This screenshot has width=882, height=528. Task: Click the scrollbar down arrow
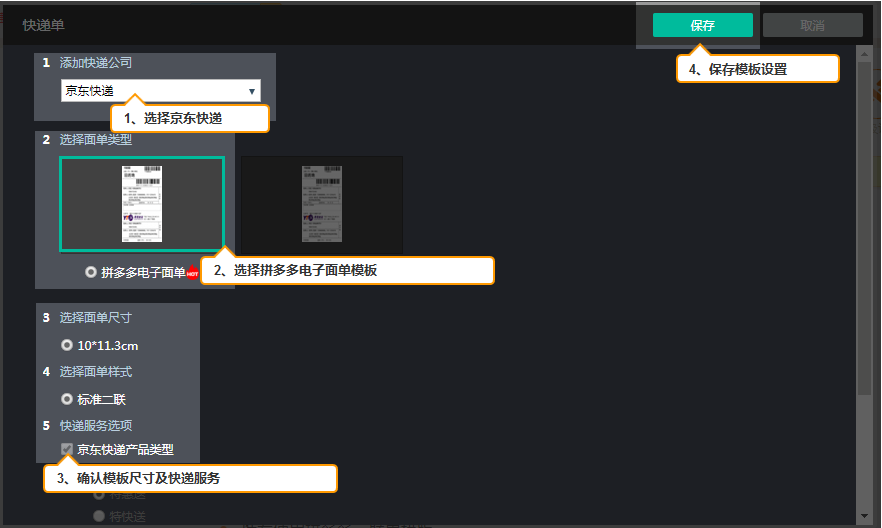point(865,516)
